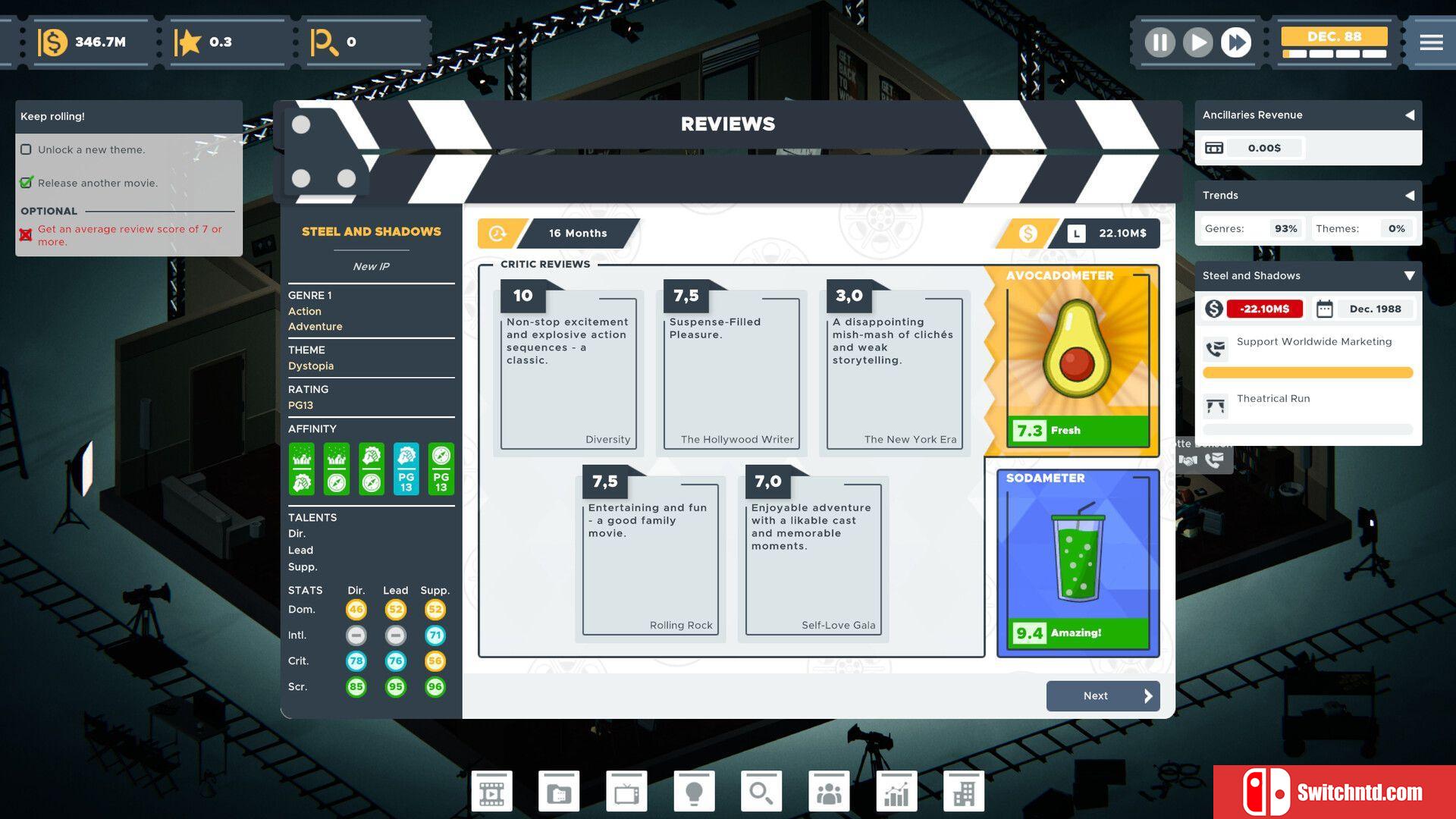Click the Avocadometer 7.3 Fresh score
The height and width of the screenshot is (819, 1456).
tap(1078, 430)
